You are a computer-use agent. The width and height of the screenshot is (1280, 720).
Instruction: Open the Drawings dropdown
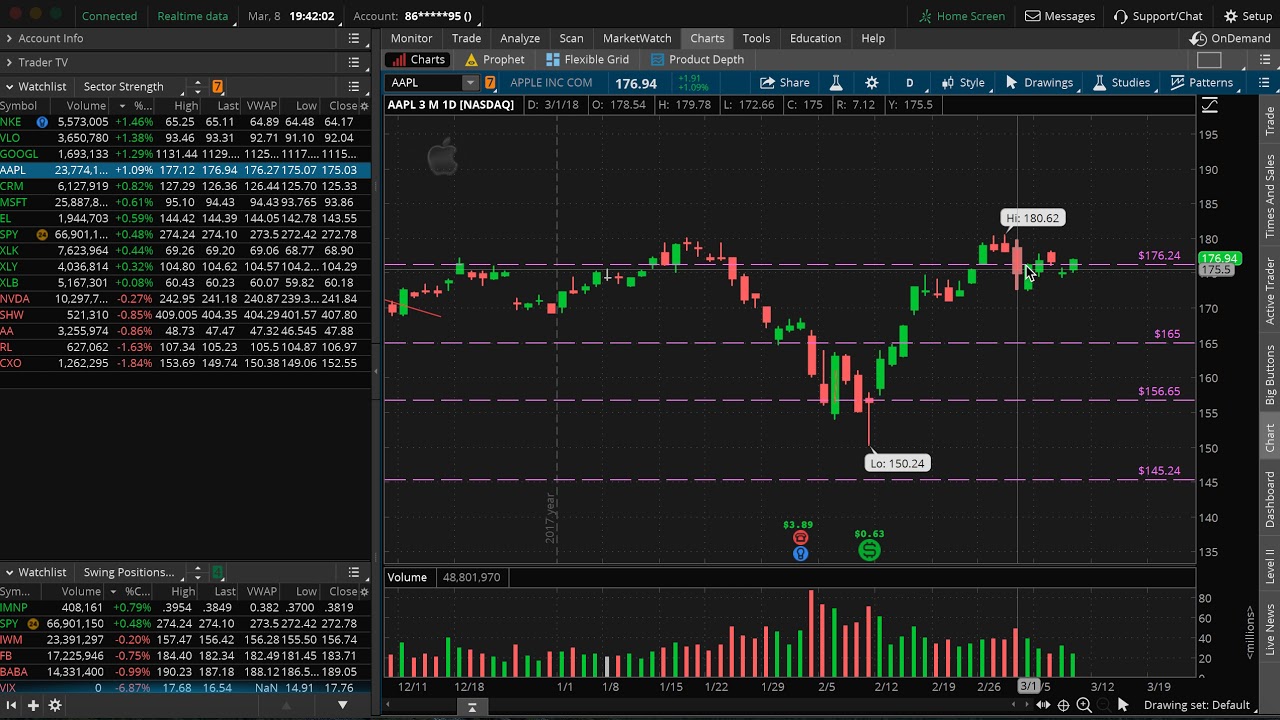[1038, 83]
